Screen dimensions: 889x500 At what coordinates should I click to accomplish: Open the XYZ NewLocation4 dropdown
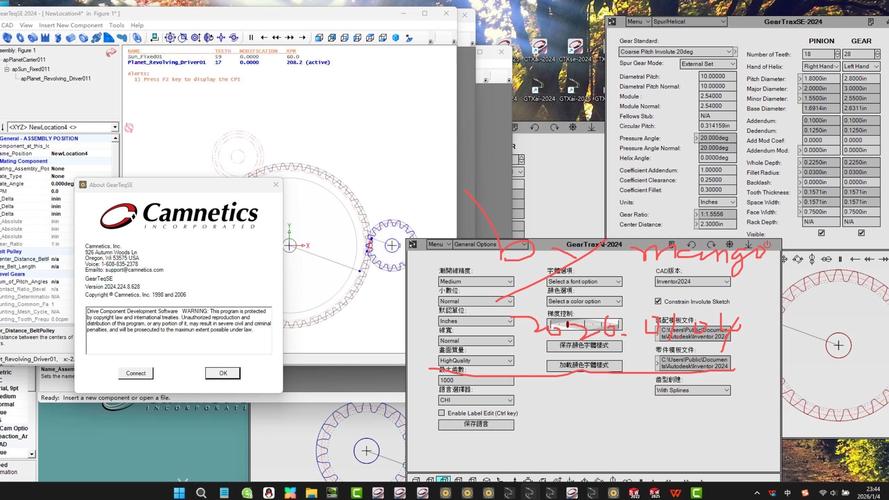62,127
